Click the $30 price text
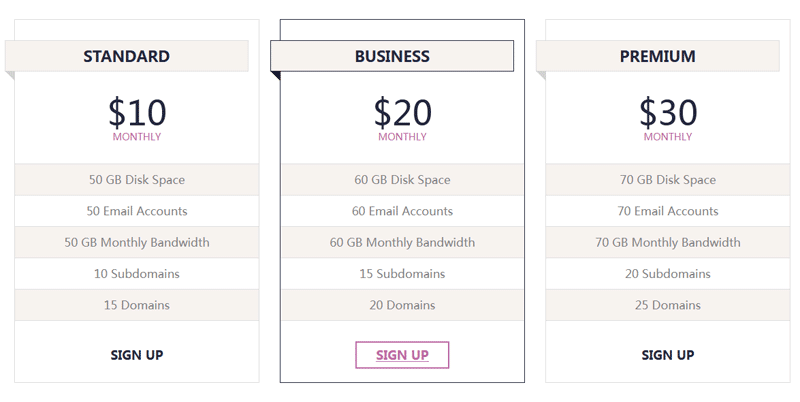Image resolution: width=800 pixels, height=402 pixels. [667, 112]
